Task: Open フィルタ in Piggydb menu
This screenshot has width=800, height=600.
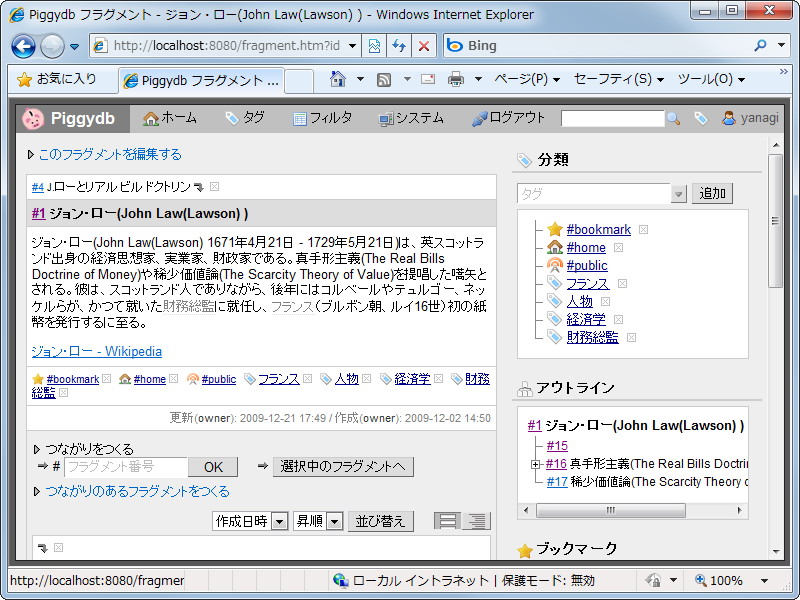Action: coord(322,118)
